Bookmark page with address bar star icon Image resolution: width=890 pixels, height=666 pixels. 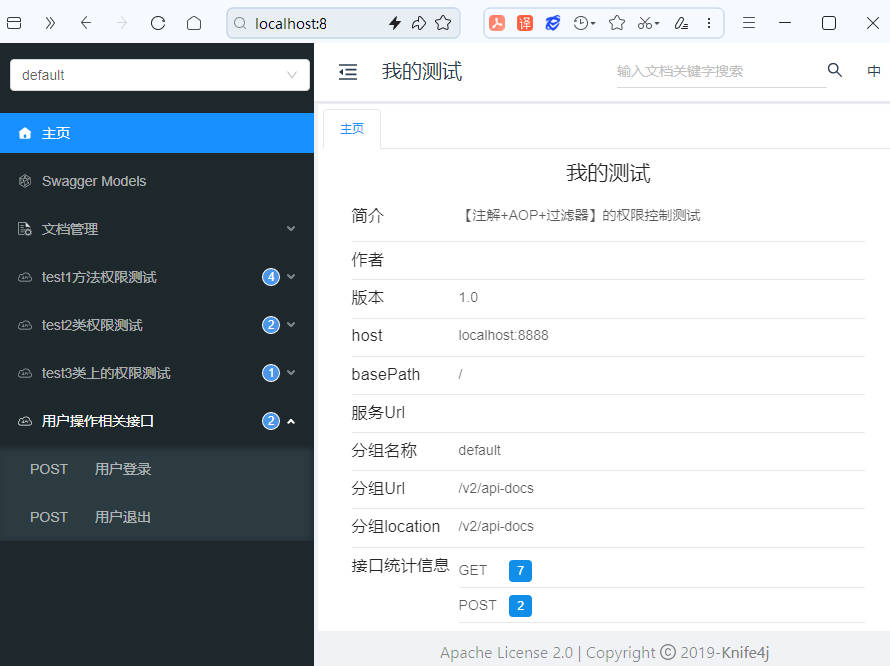click(x=443, y=23)
